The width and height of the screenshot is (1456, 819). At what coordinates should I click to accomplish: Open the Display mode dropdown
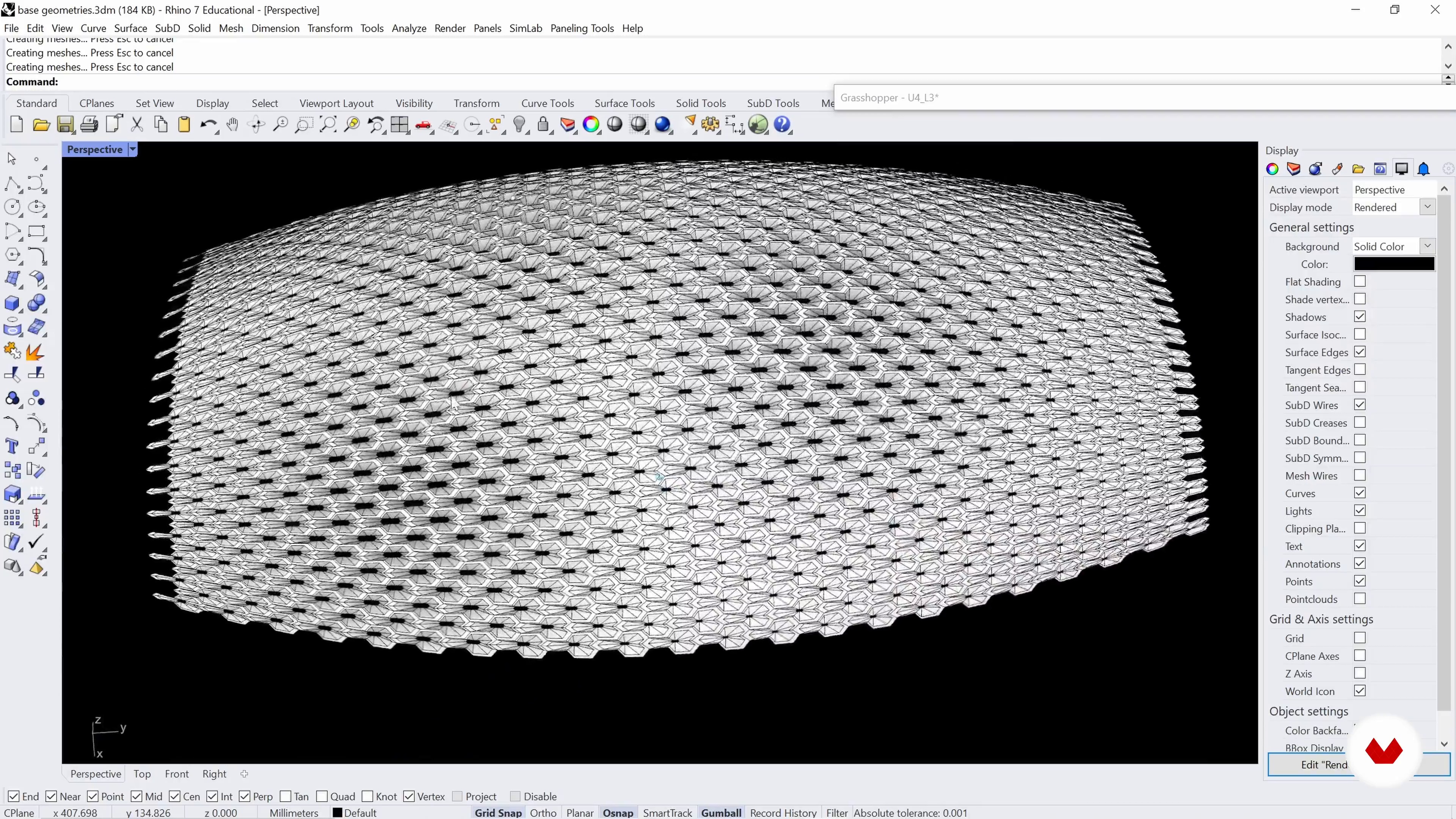[x=1427, y=207]
